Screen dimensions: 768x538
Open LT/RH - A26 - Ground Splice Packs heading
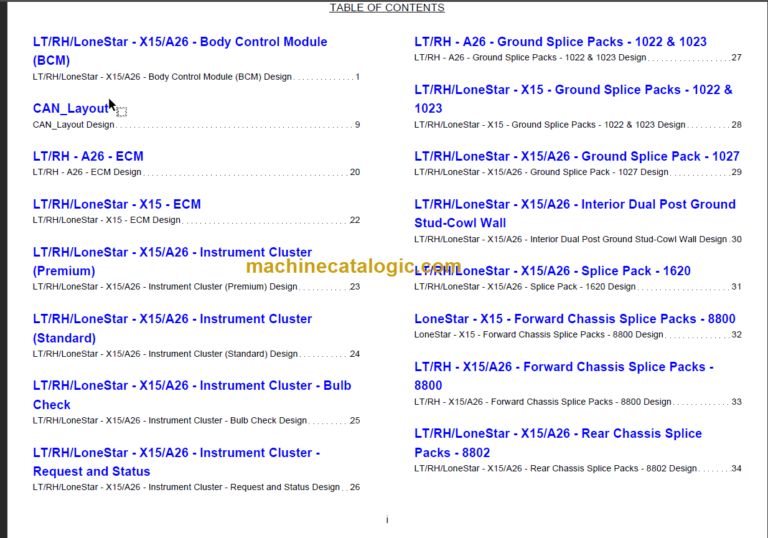(x=560, y=42)
